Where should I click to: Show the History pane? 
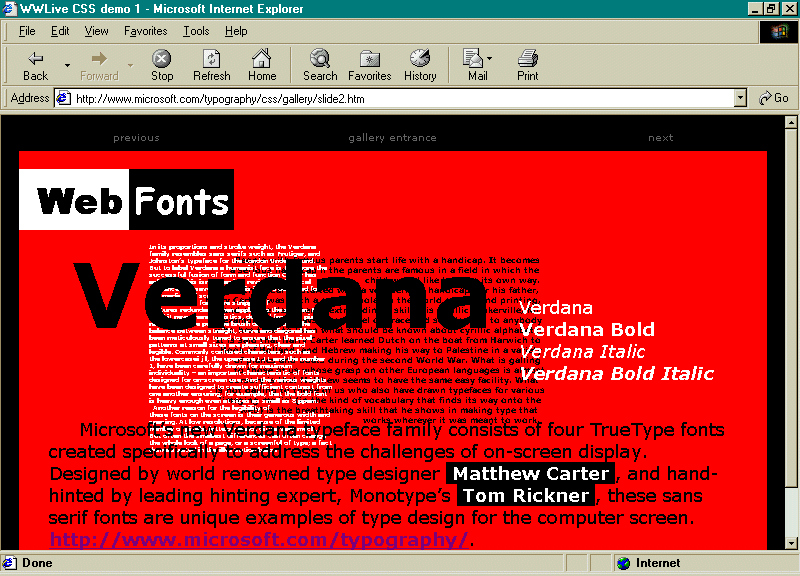tap(420, 66)
